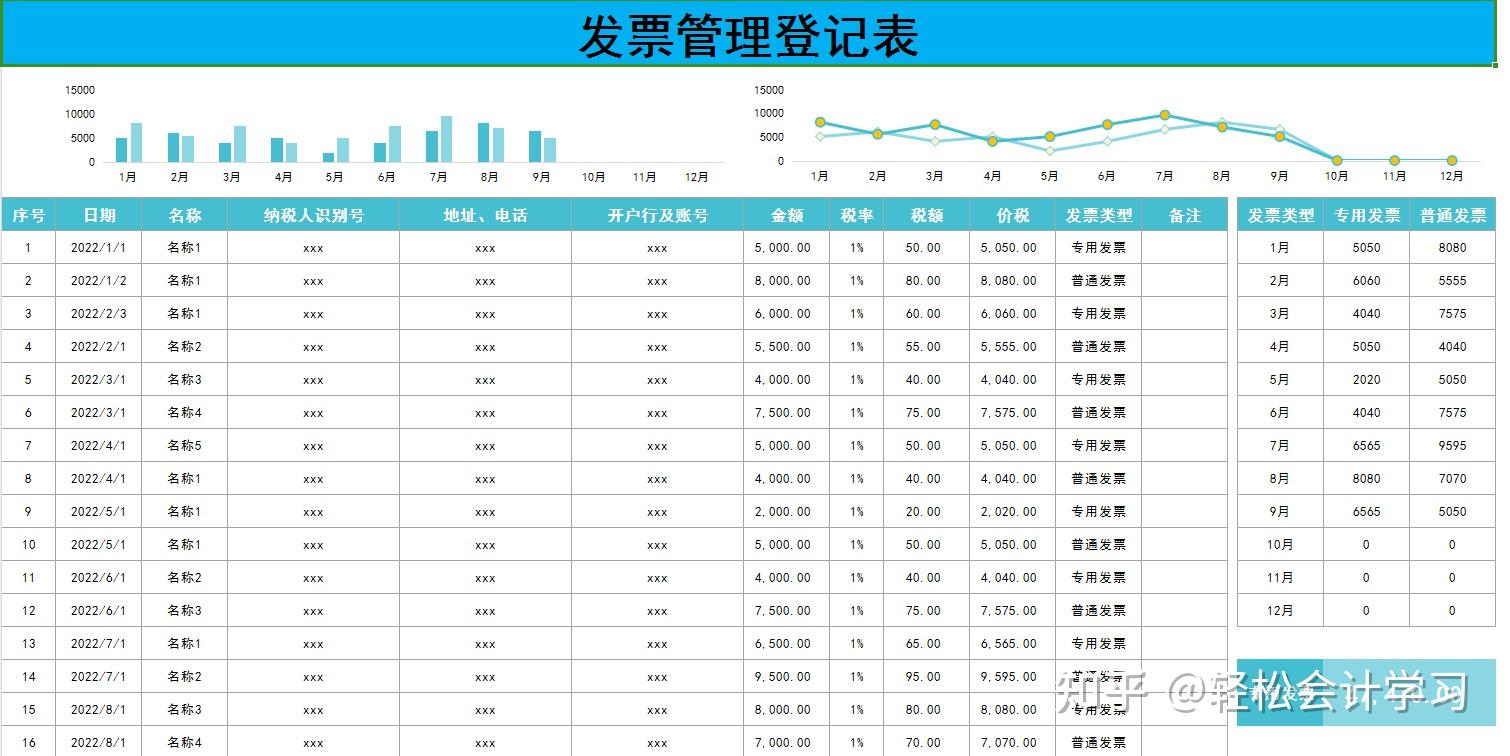Click the 税率 column header
Image resolution: width=1510 pixels, height=756 pixels.
[856, 215]
